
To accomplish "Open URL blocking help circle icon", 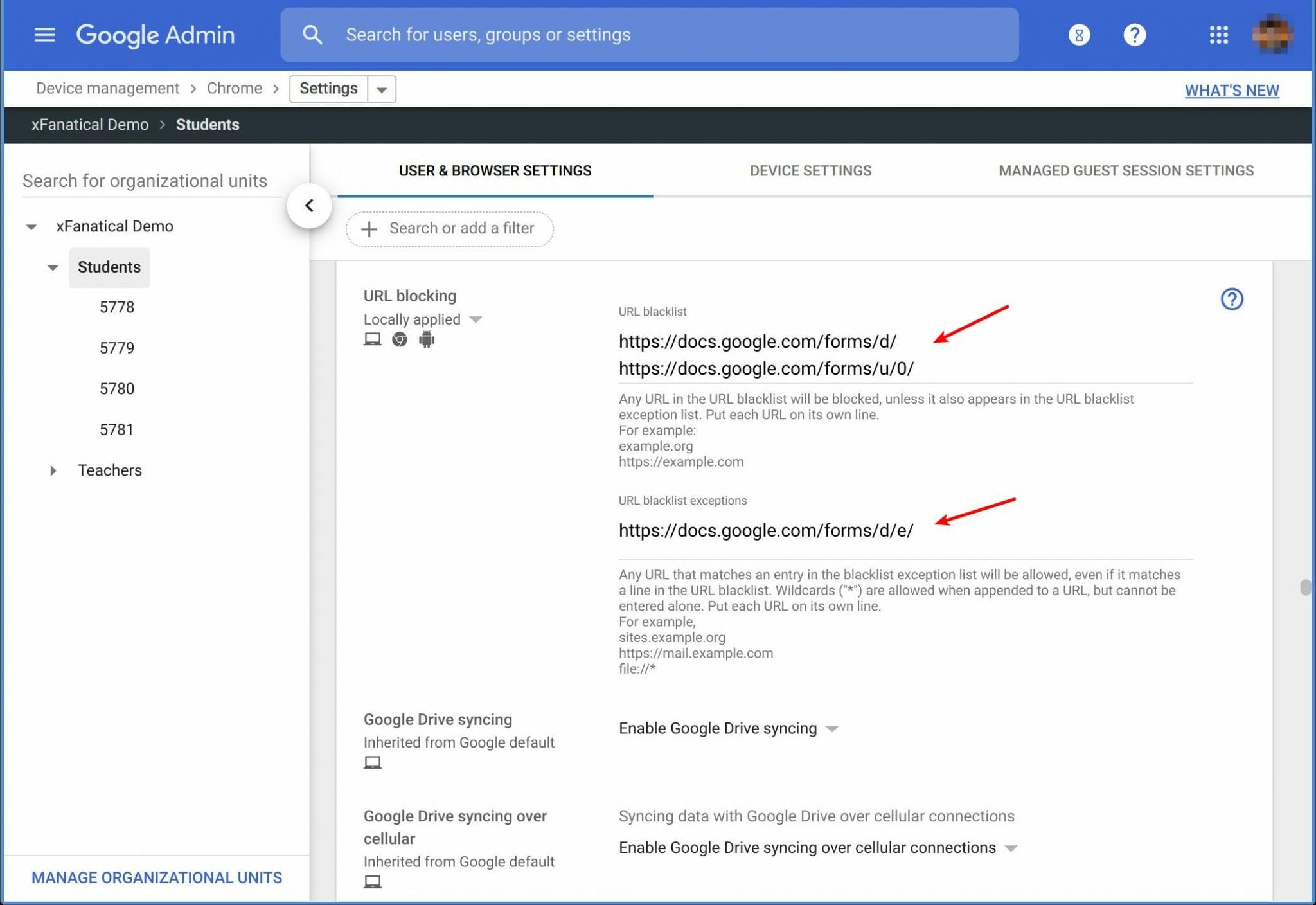I will (x=1232, y=299).
